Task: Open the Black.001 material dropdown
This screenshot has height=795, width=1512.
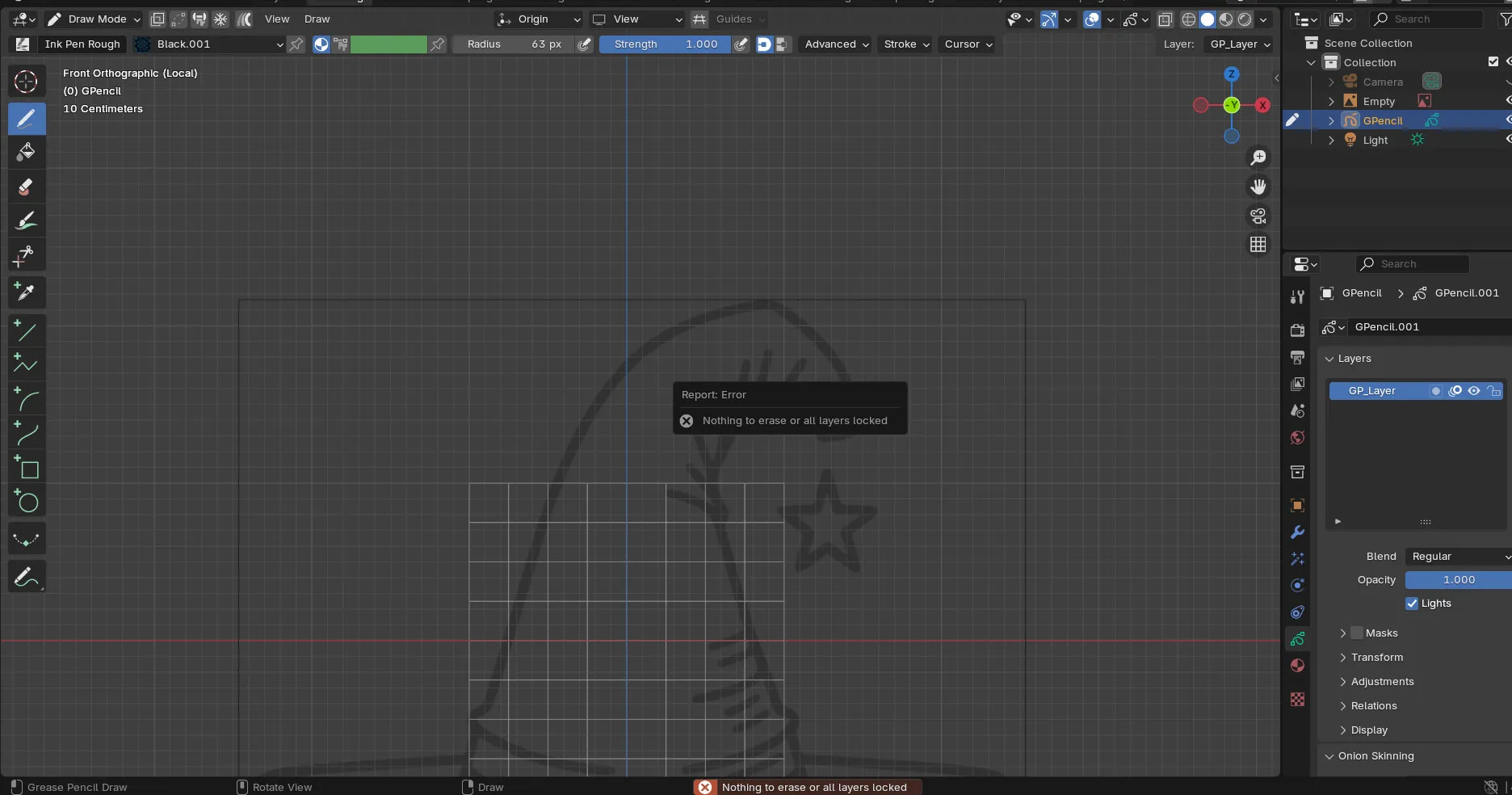Action: click(208, 44)
